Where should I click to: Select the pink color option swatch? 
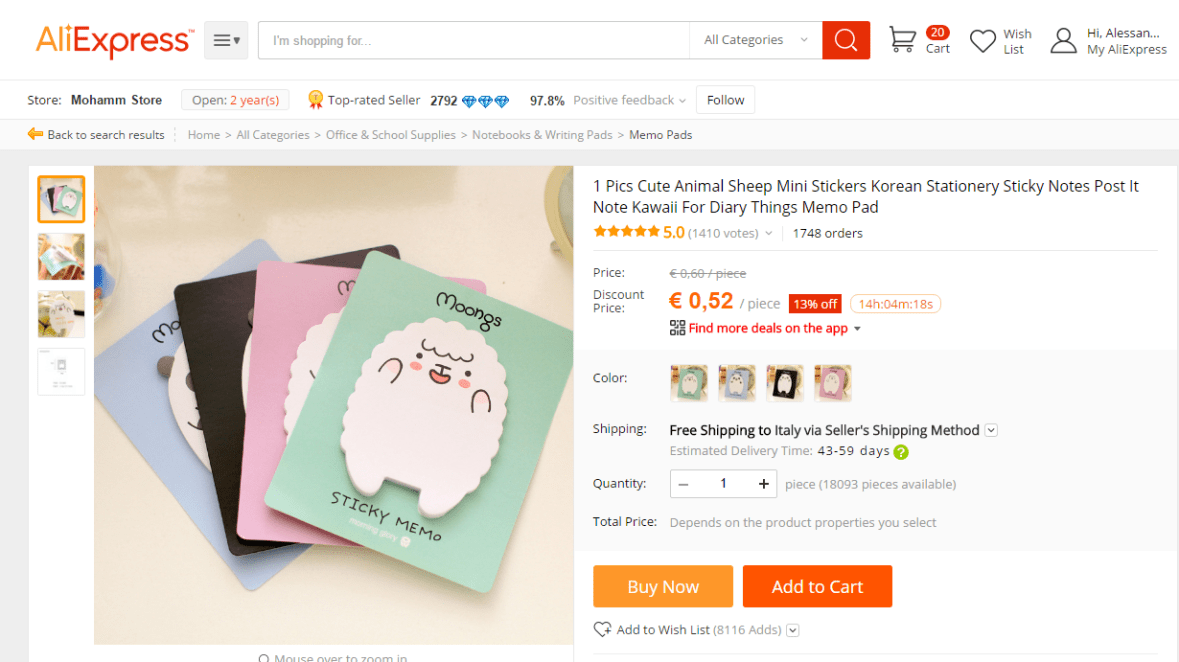coord(833,383)
